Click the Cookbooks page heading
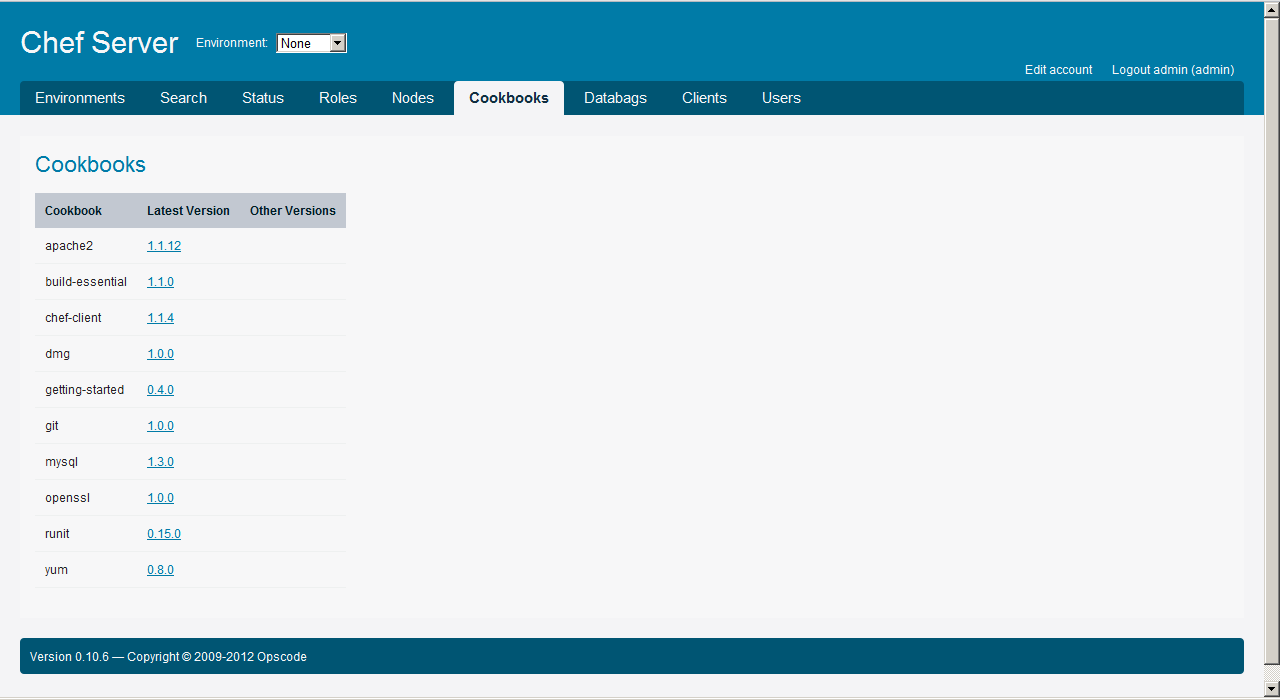This screenshot has width=1280, height=700. click(90, 165)
